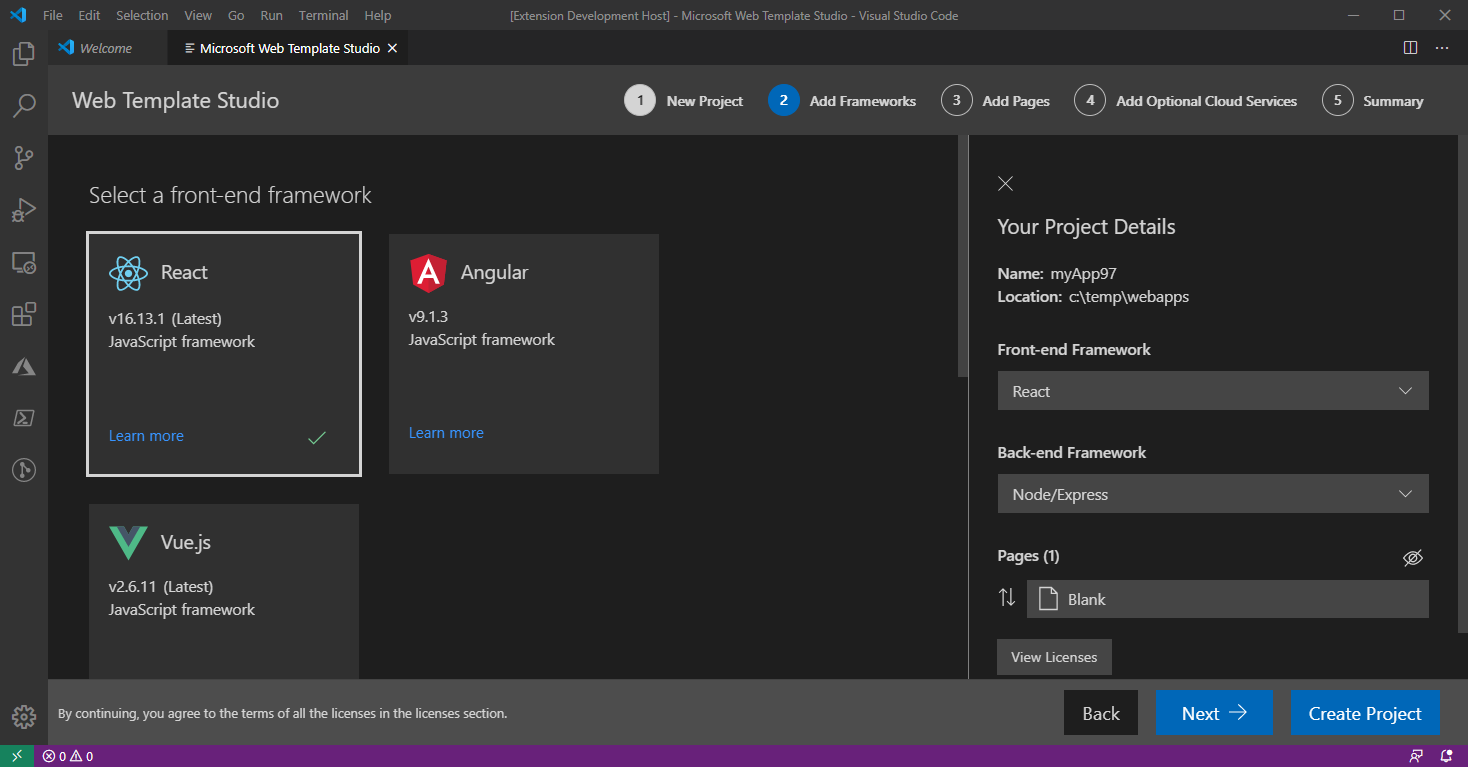This screenshot has height=767, width=1468.
Task: Open the Source Control view
Action: [x=24, y=157]
